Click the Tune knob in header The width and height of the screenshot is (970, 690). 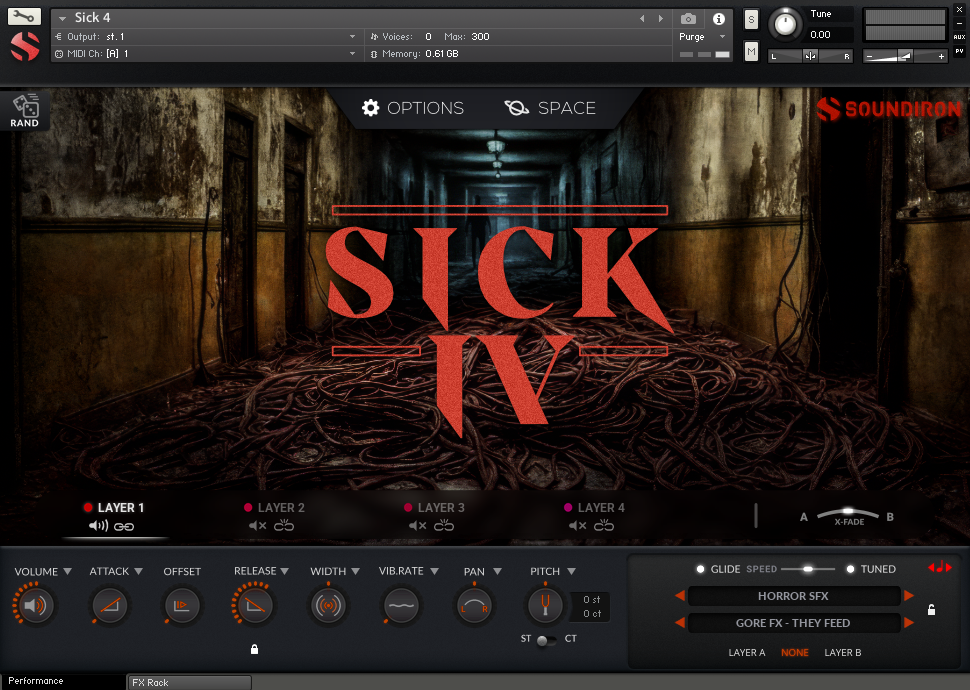point(785,24)
